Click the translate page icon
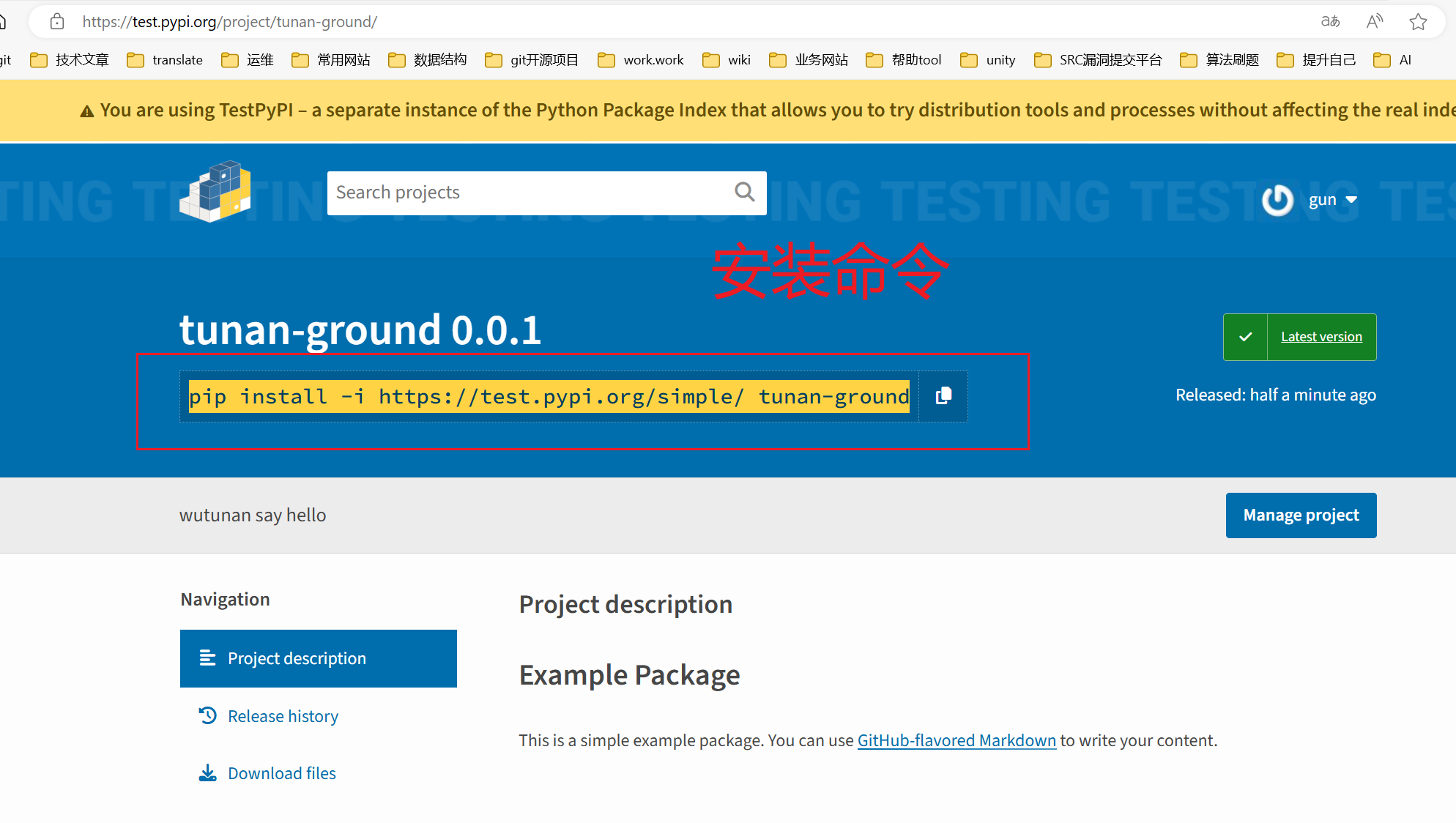 coord(1330,22)
